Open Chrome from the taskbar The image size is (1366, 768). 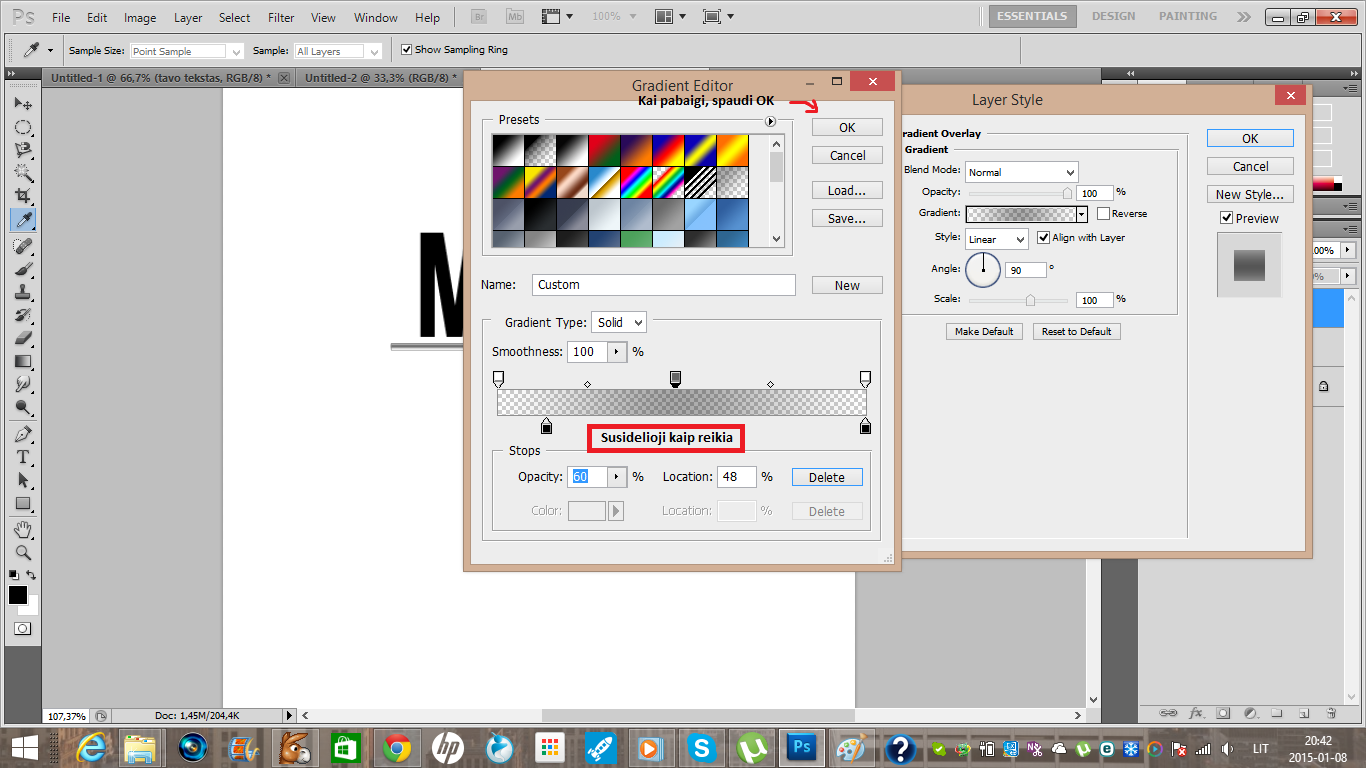[x=396, y=747]
